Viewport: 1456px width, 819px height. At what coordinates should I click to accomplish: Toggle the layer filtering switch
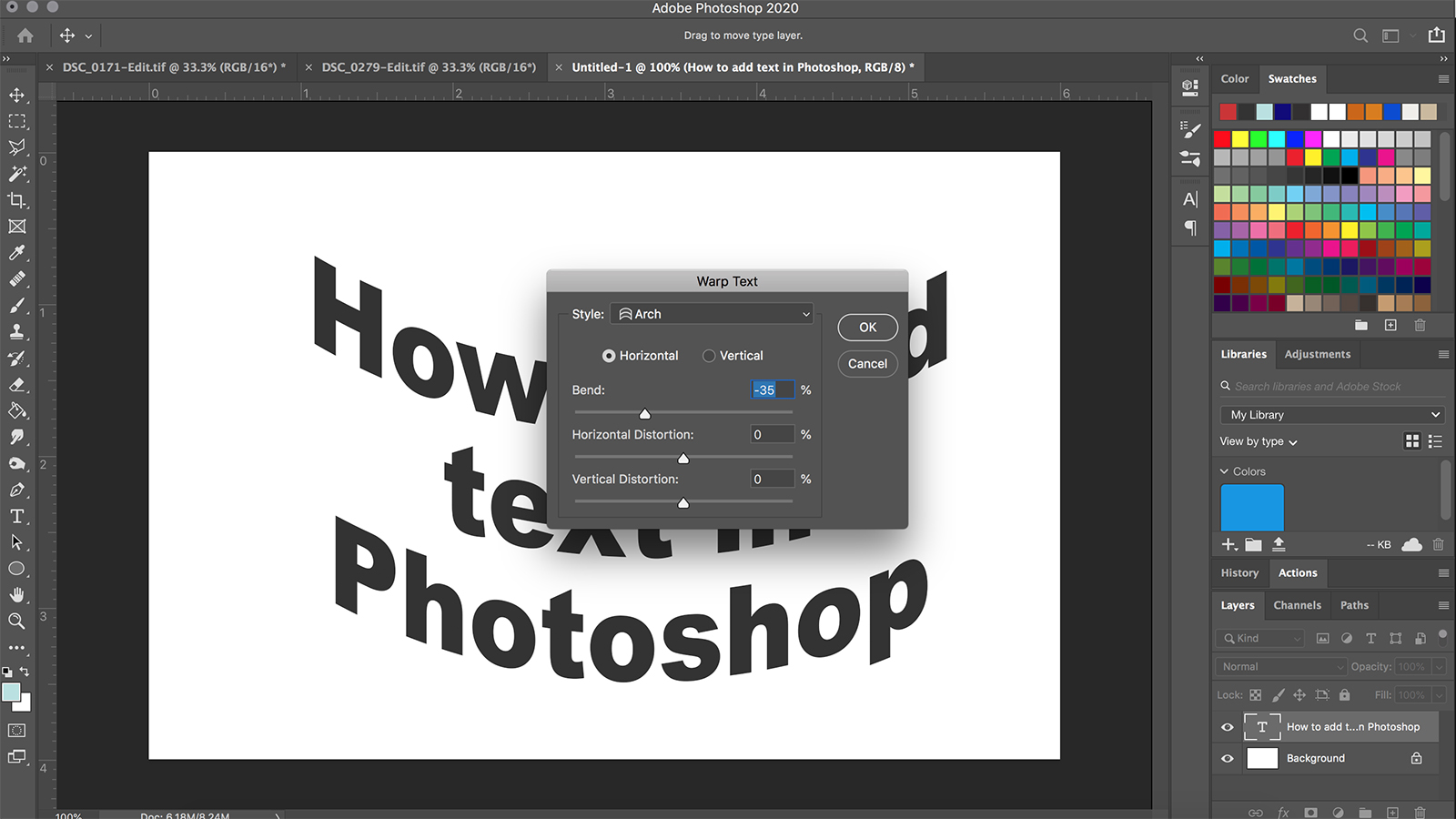(1442, 636)
